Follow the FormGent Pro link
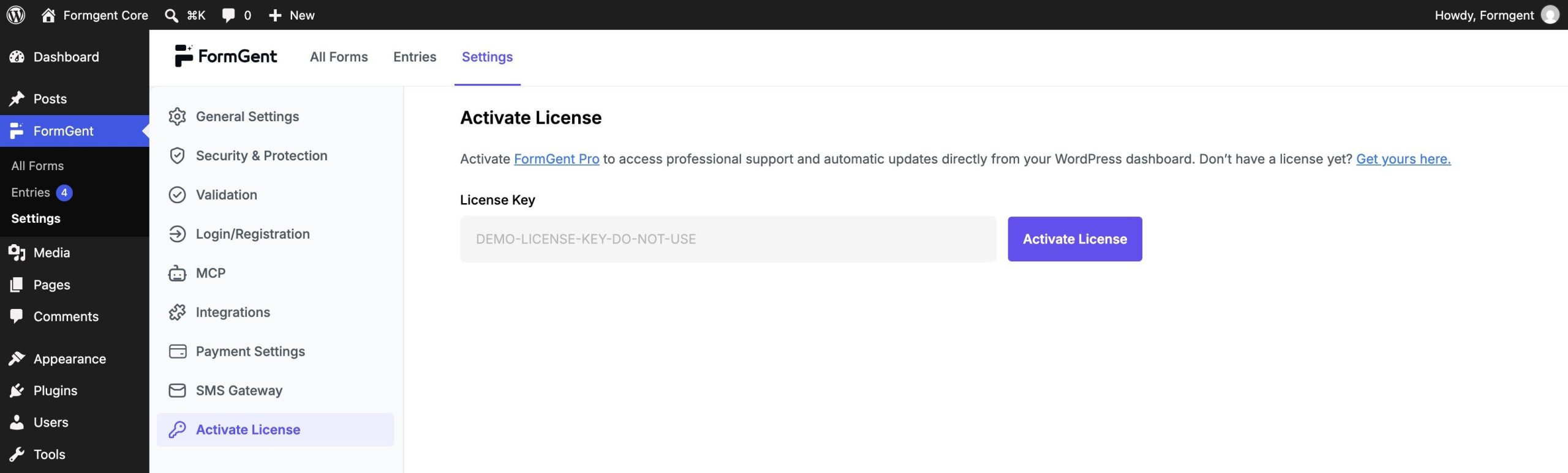 click(556, 159)
